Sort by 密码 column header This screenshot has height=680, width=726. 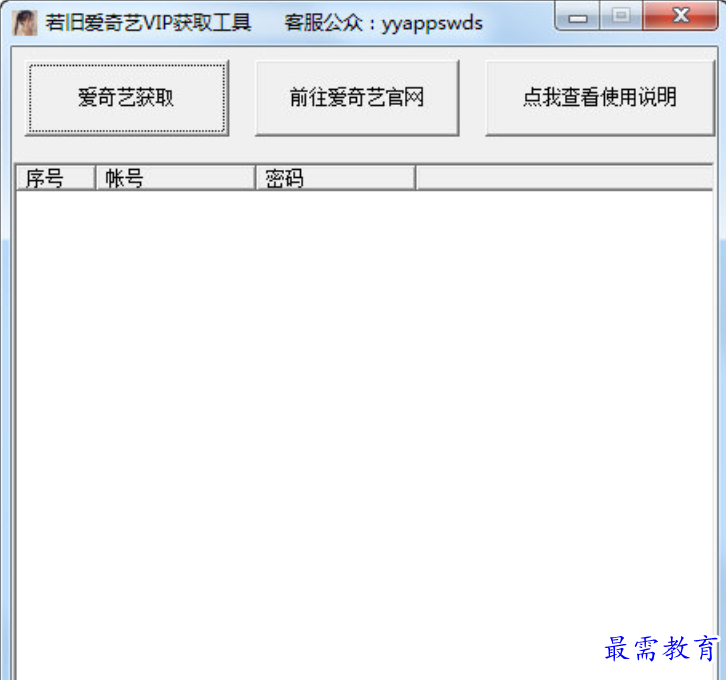(x=335, y=178)
